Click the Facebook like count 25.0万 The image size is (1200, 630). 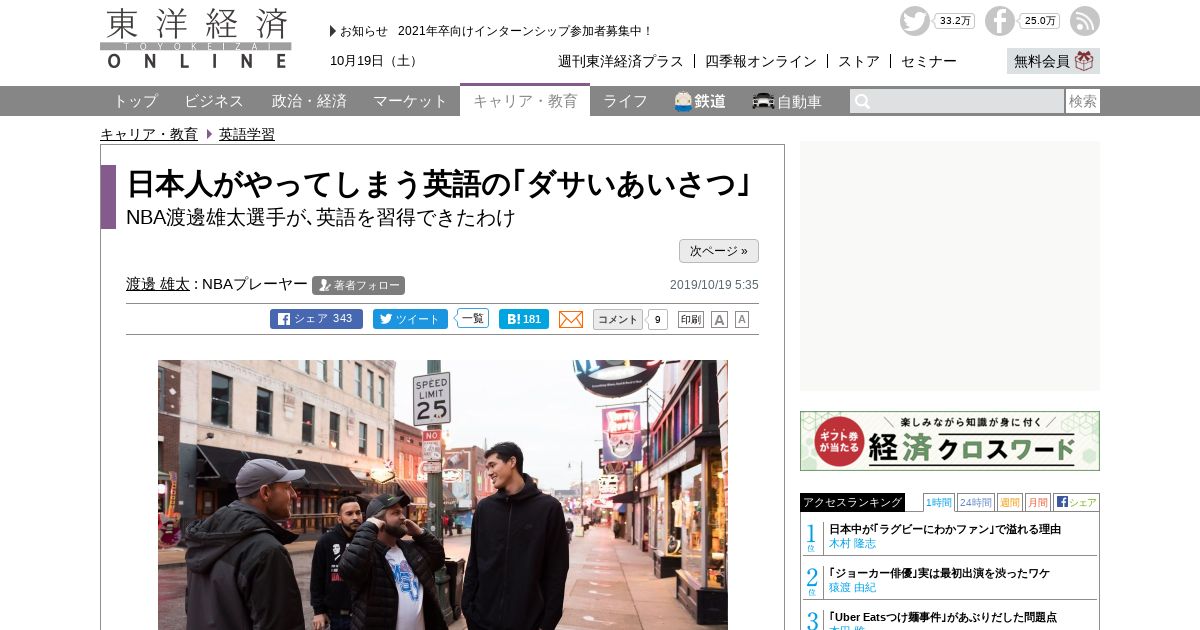coord(1040,21)
